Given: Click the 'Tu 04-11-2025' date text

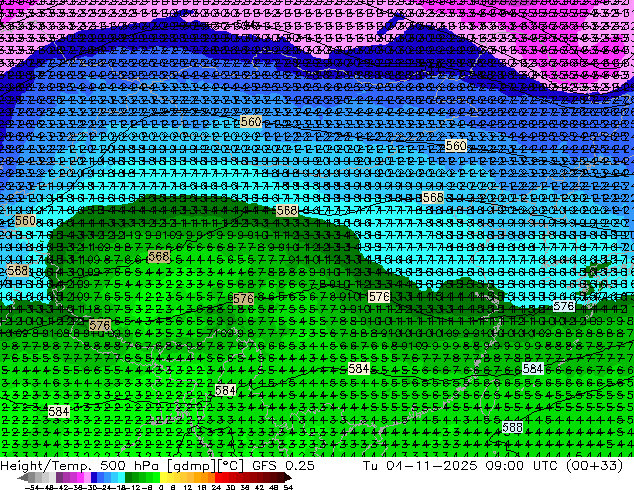Looking at the screenshot, I should [x=420, y=465].
